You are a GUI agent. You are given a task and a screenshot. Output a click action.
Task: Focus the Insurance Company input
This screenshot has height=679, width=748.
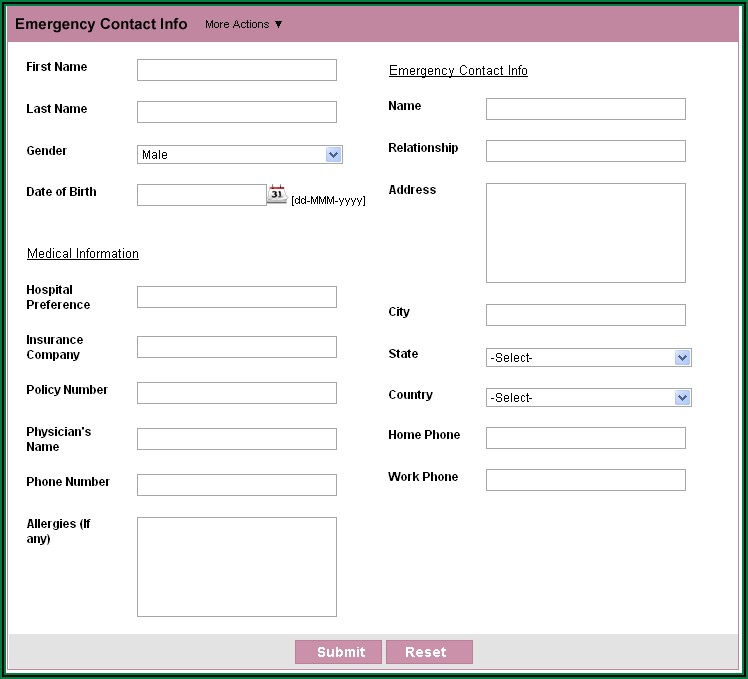(236, 347)
